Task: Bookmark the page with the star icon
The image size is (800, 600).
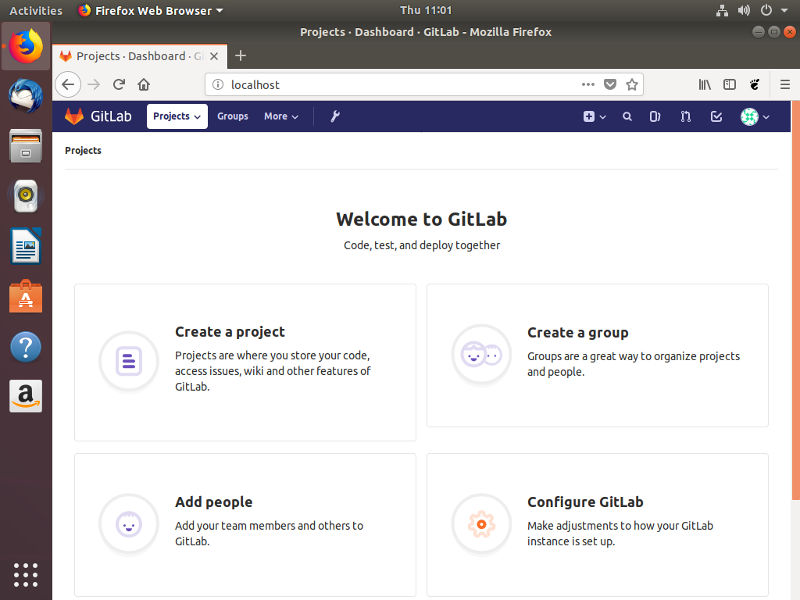Action: [x=631, y=85]
